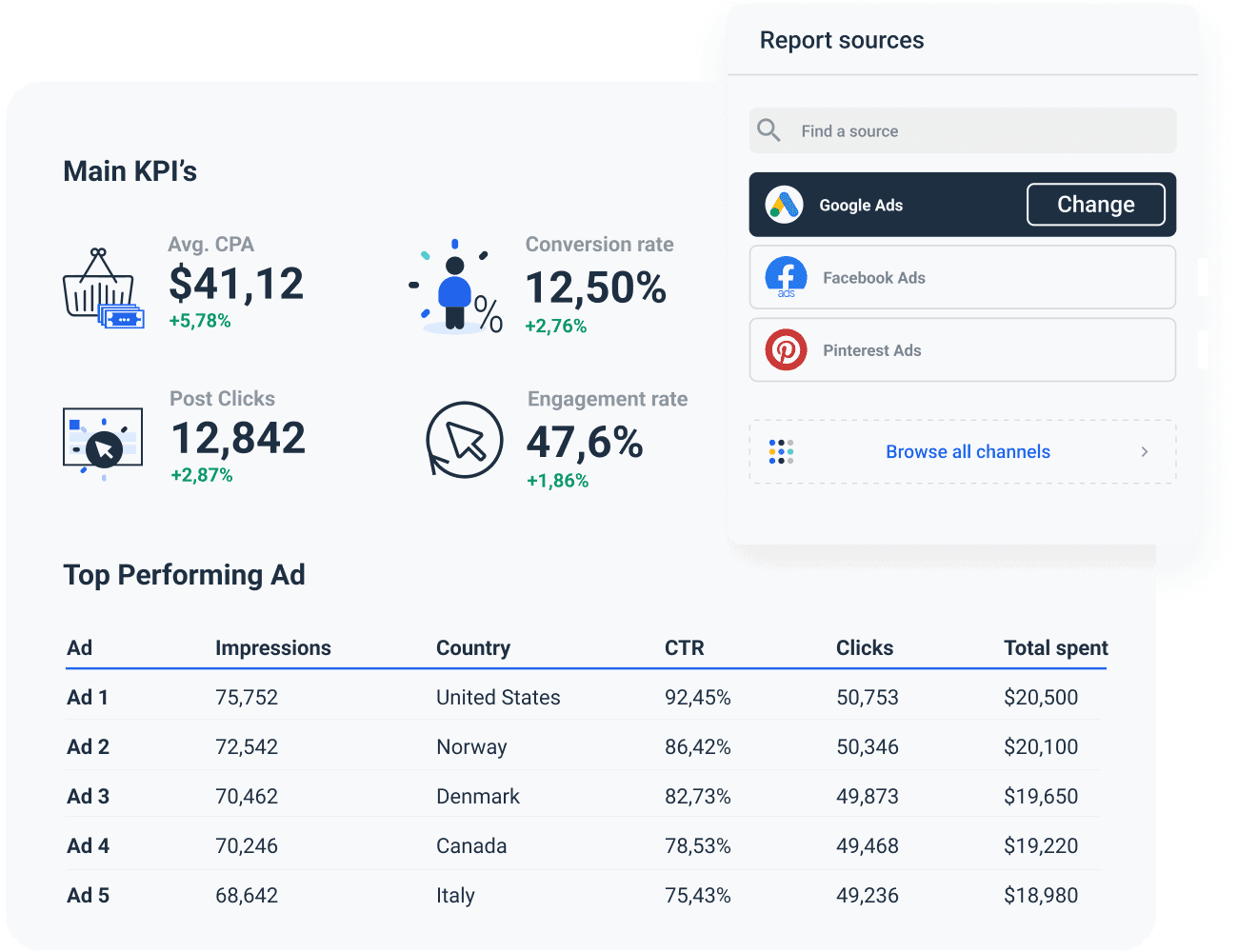Select the Google Ads source row
This screenshot has width=1238, height=952.
886,204
